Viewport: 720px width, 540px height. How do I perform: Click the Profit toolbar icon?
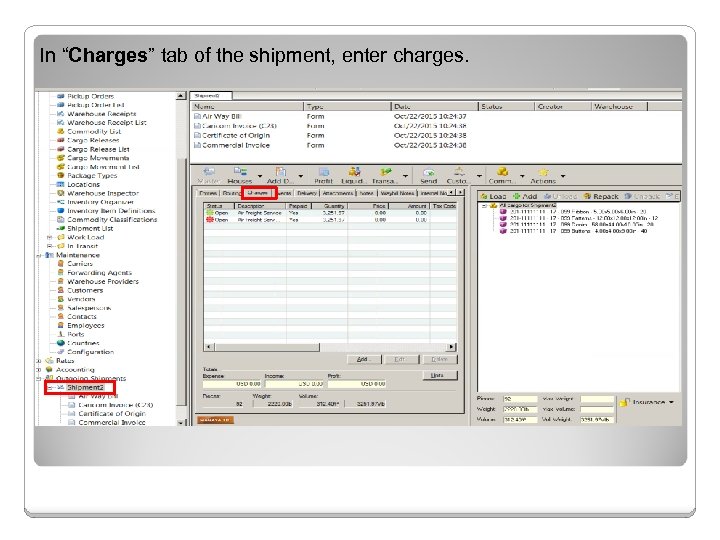324,172
